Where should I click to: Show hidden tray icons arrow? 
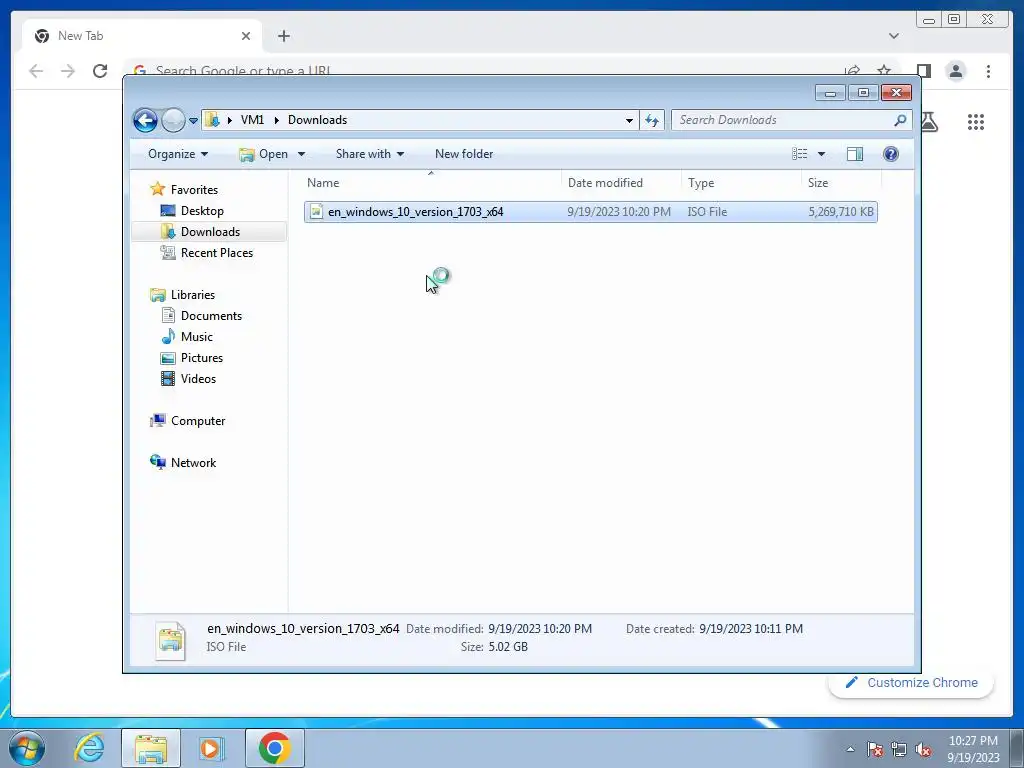[x=850, y=749]
